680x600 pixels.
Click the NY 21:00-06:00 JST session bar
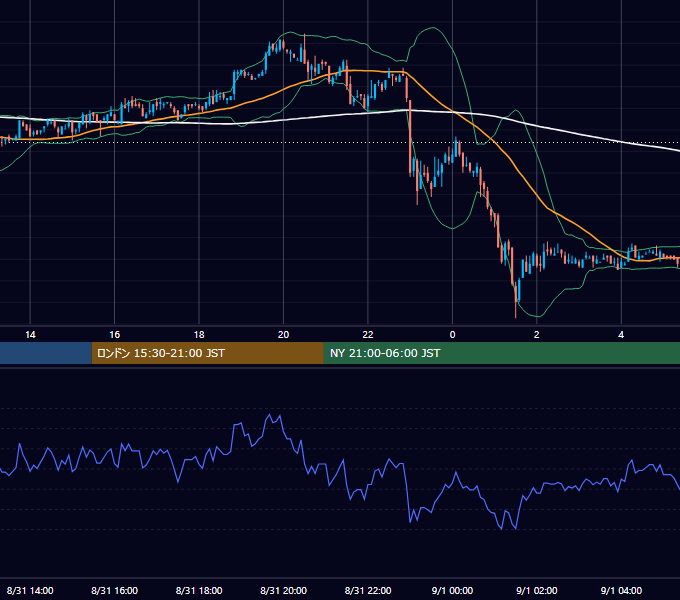[x=502, y=353]
